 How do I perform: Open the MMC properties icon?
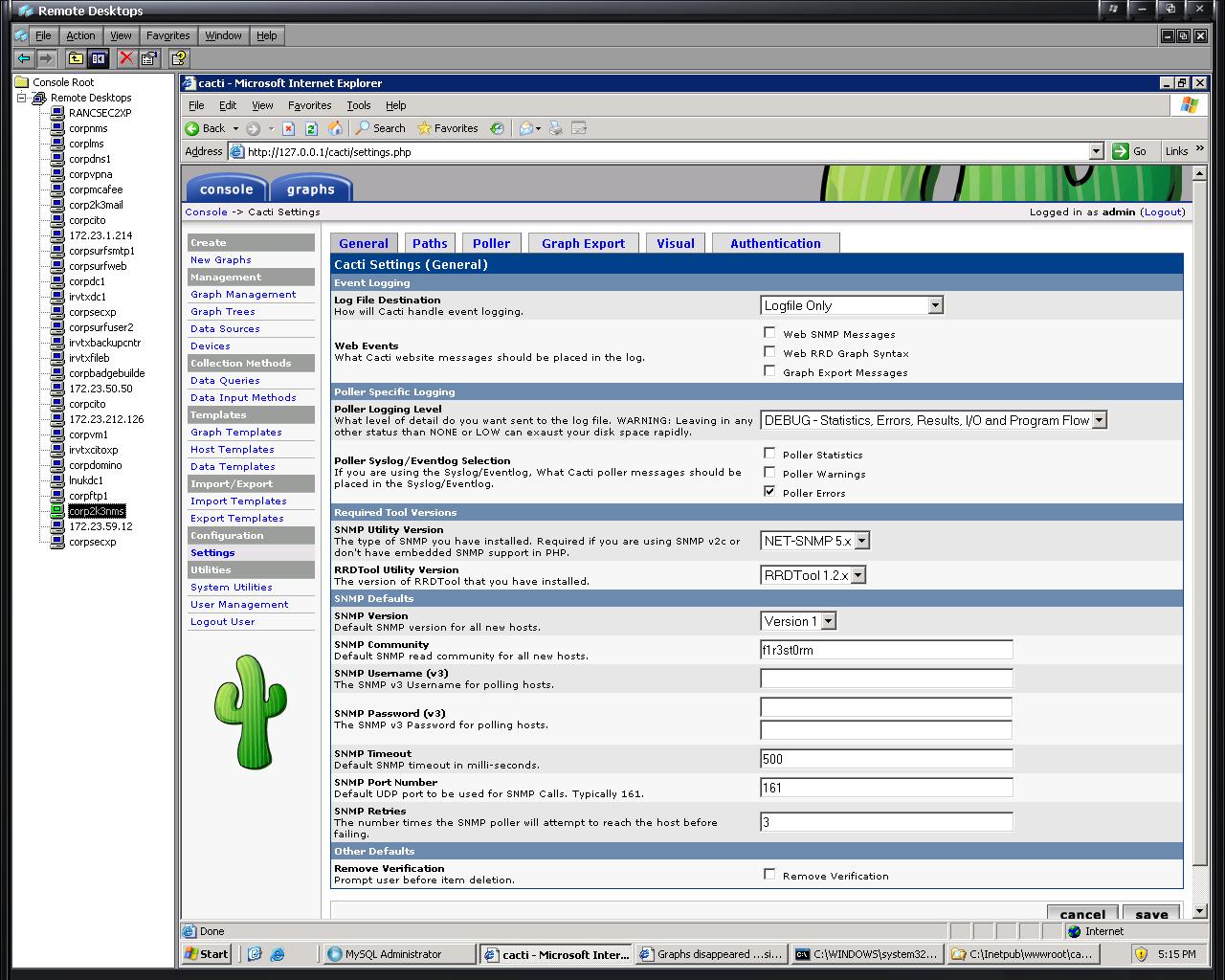[x=148, y=58]
